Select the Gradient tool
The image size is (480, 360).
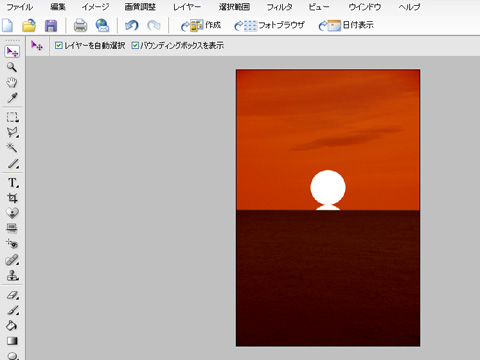click(x=12, y=341)
